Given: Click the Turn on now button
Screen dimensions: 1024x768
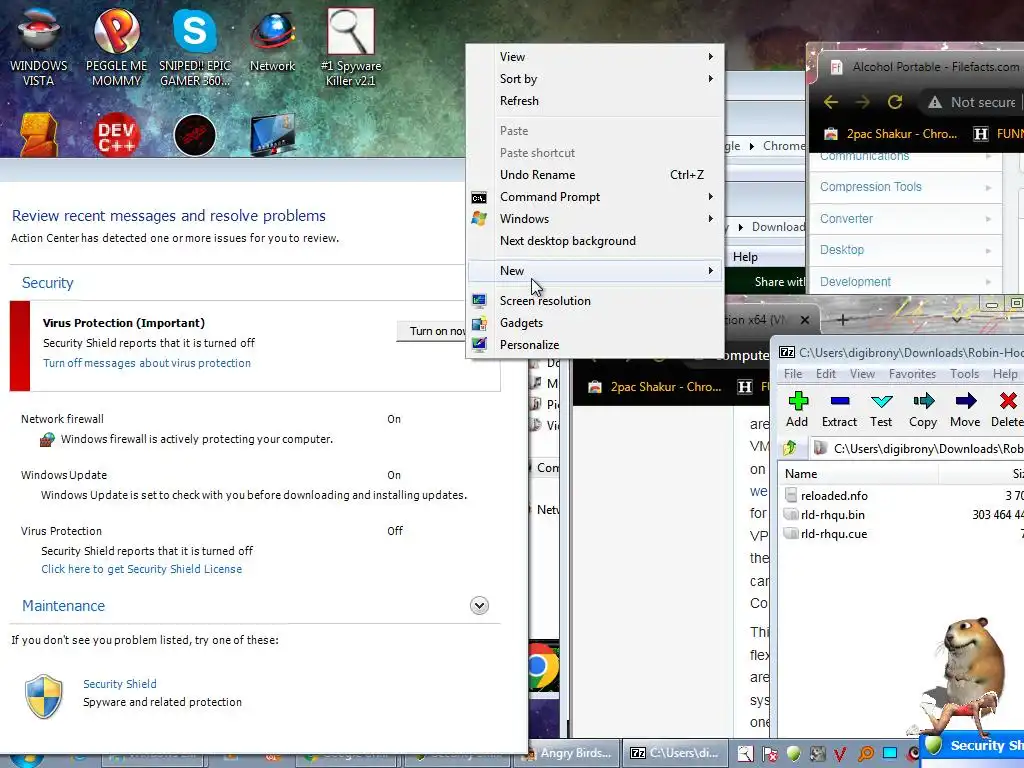Looking at the screenshot, I should tap(432, 331).
